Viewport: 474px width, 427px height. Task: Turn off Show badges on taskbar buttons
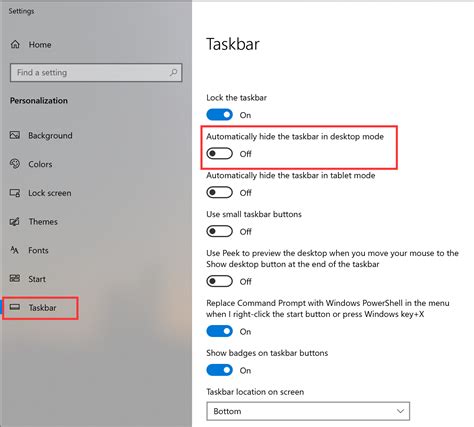(219, 370)
